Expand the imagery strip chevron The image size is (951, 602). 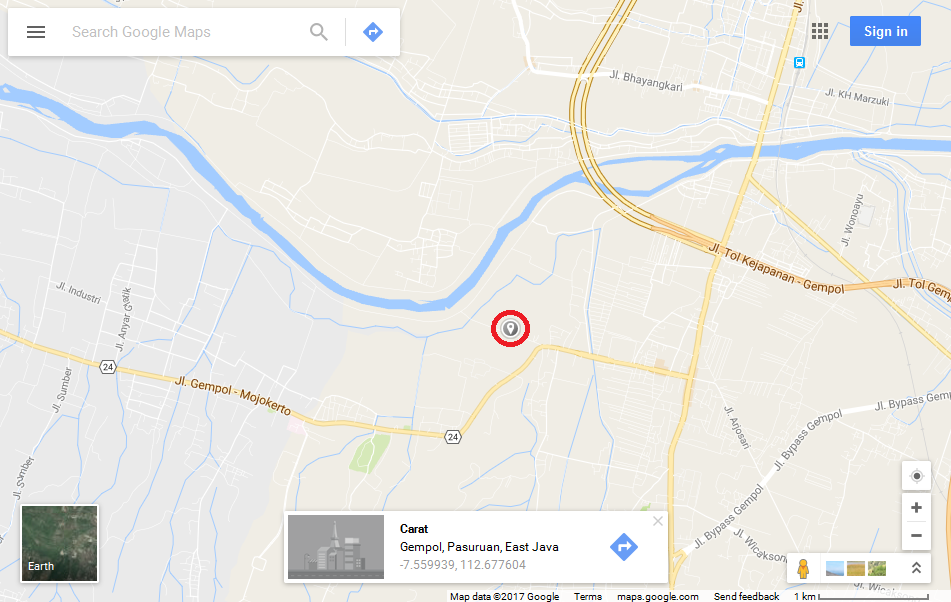[916, 568]
